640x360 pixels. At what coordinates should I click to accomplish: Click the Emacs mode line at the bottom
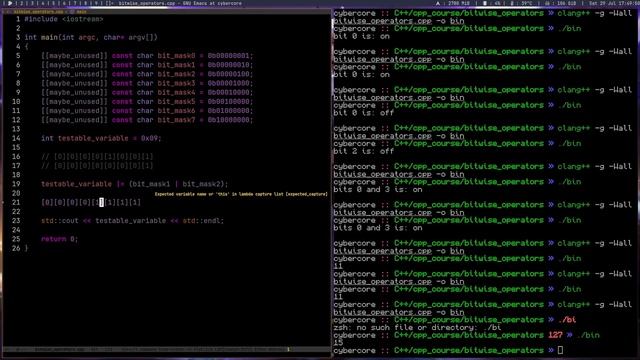pos(167,350)
